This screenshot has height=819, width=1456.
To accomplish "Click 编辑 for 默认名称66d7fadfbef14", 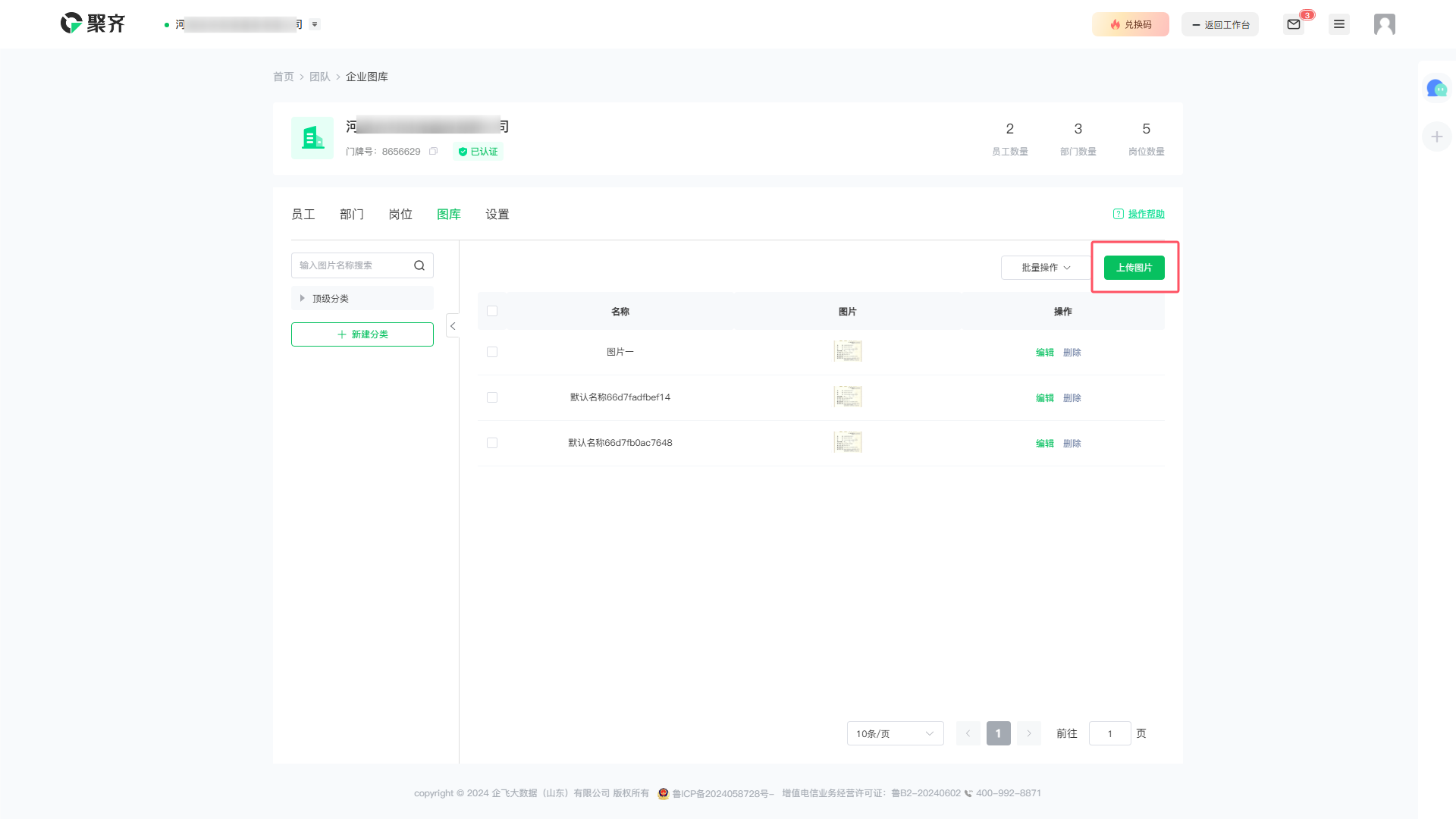I will 1045,398.
